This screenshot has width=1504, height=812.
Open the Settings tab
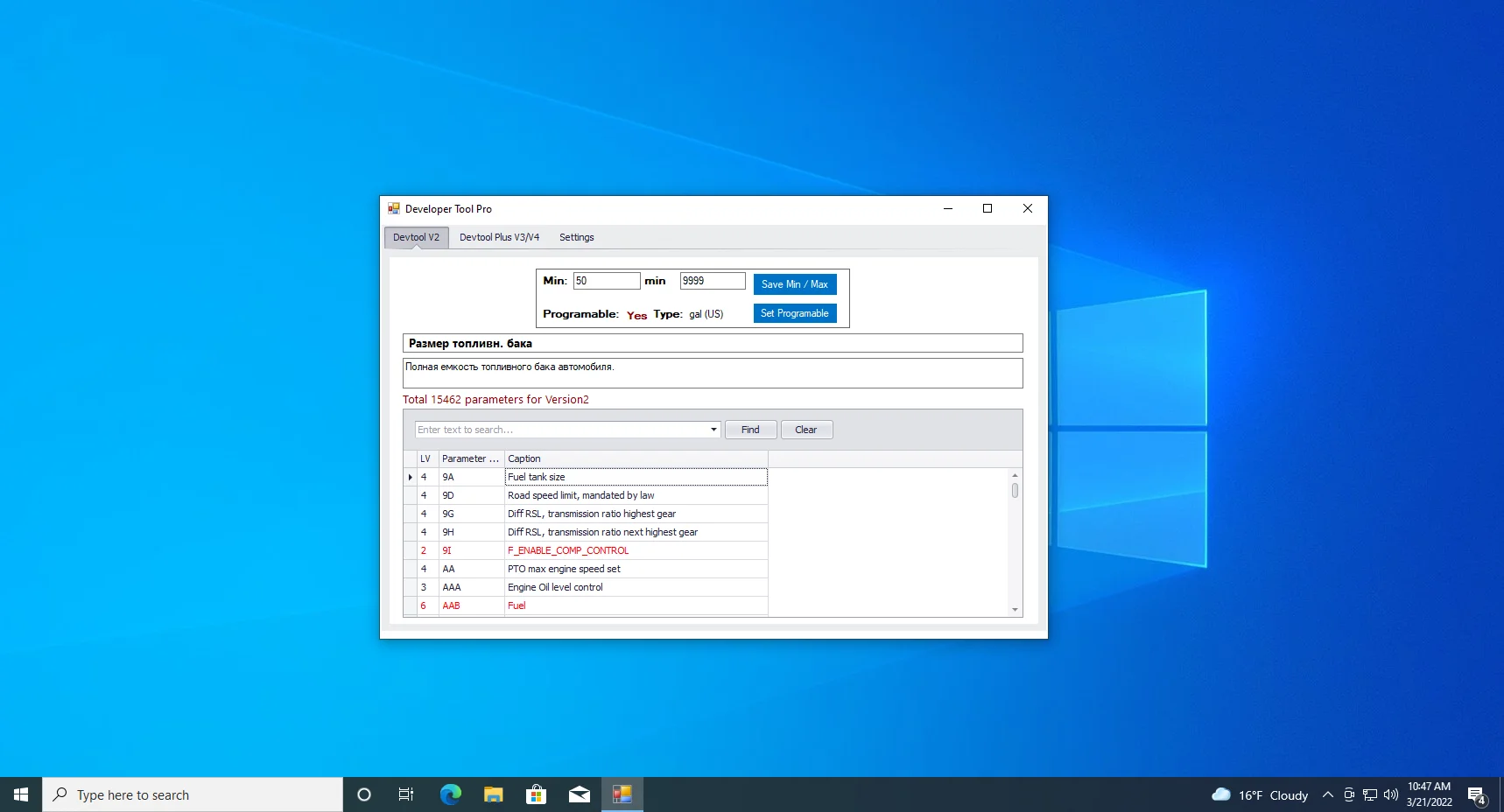point(576,237)
